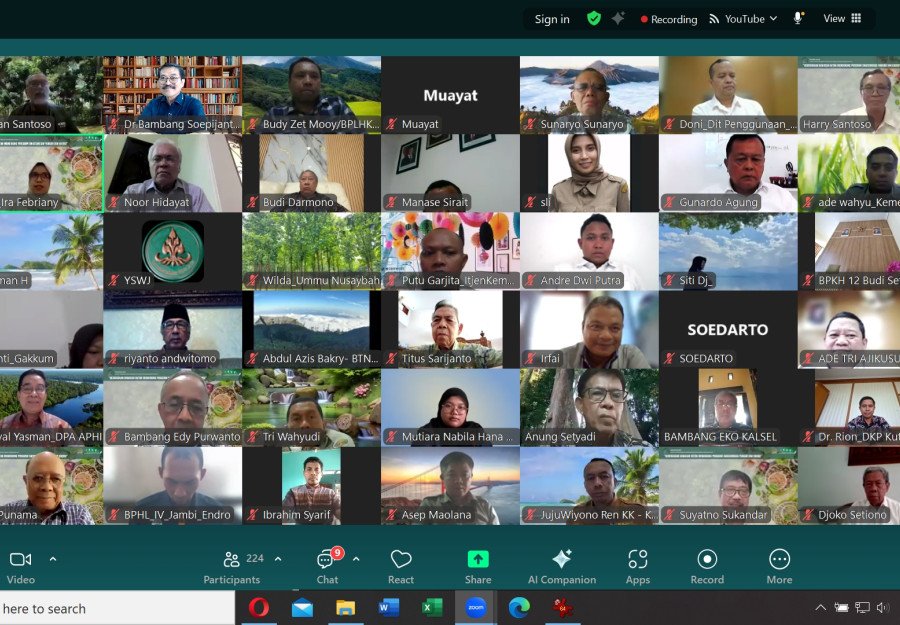The height and width of the screenshot is (625, 900).
Task: Expand the chat options arrow beside Chat
Action: [x=356, y=559]
